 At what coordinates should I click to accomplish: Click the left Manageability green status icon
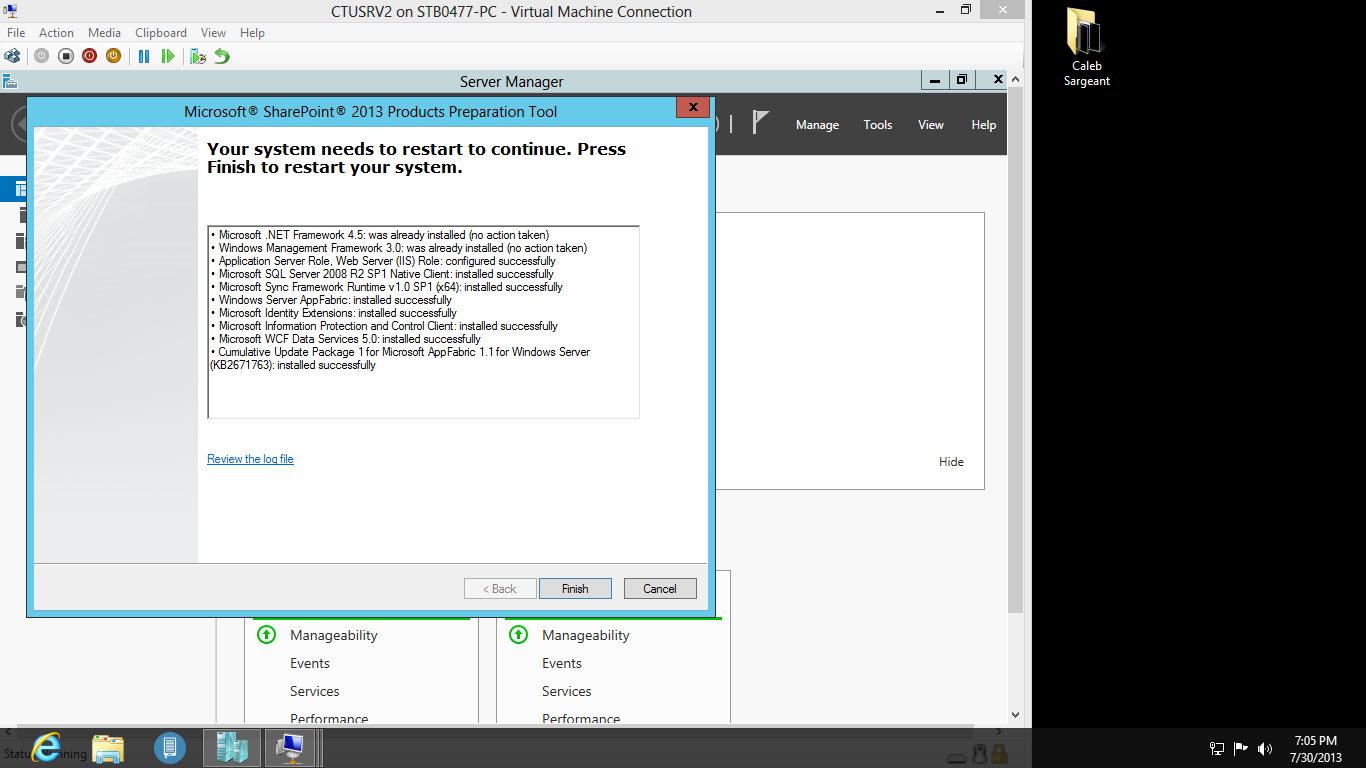click(x=266, y=635)
